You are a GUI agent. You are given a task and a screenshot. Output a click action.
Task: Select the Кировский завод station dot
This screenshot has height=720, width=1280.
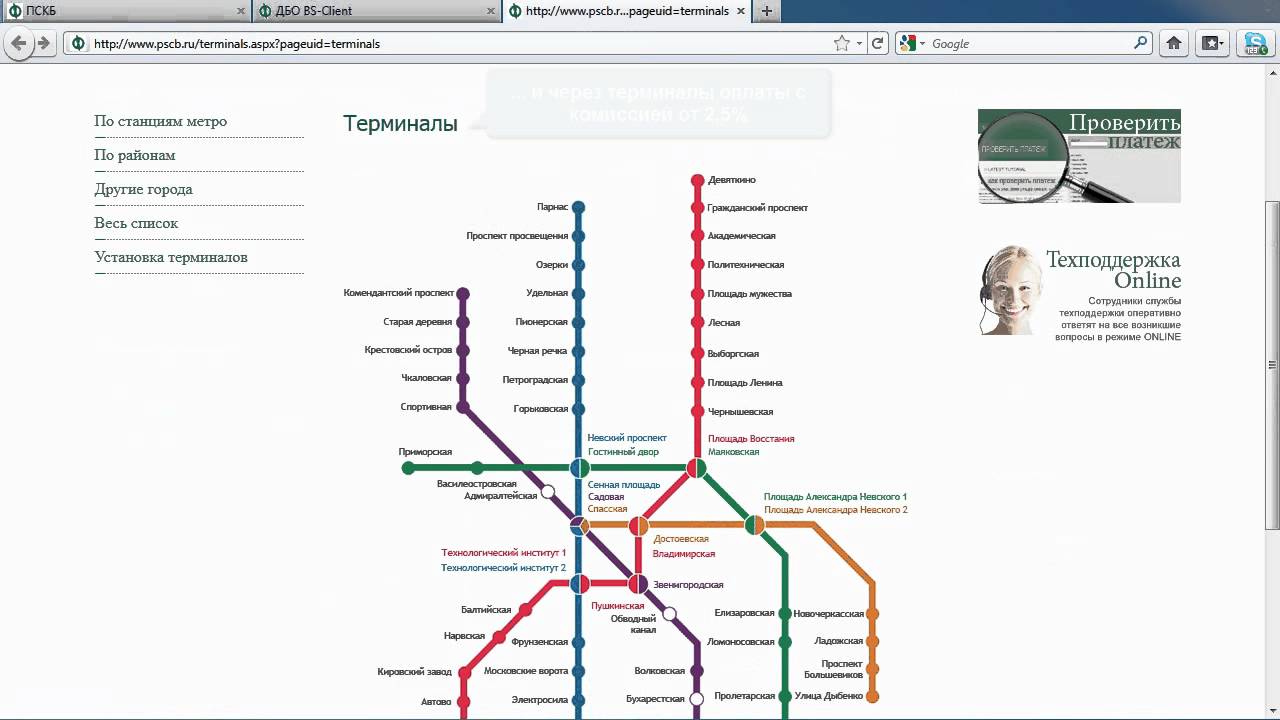pos(464,673)
